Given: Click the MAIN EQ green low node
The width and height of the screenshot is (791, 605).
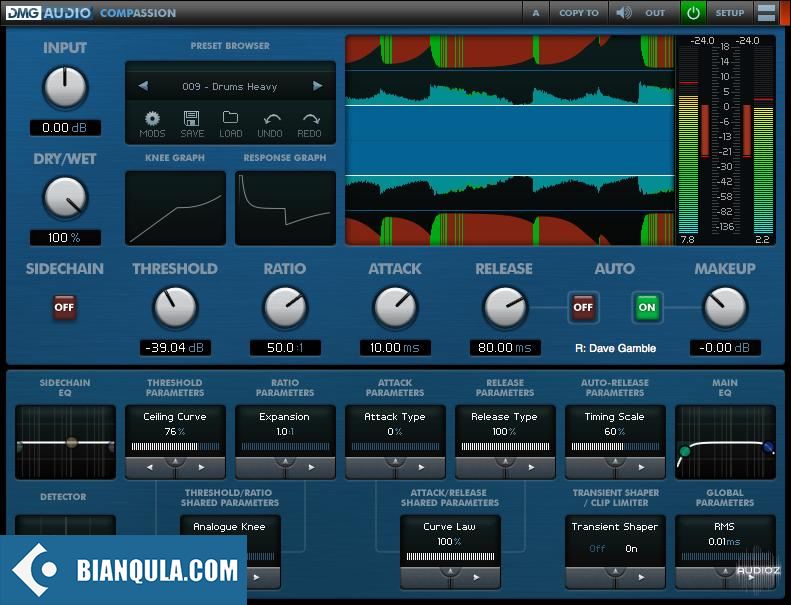Looking at the screenshot, I should coord(685,451).
